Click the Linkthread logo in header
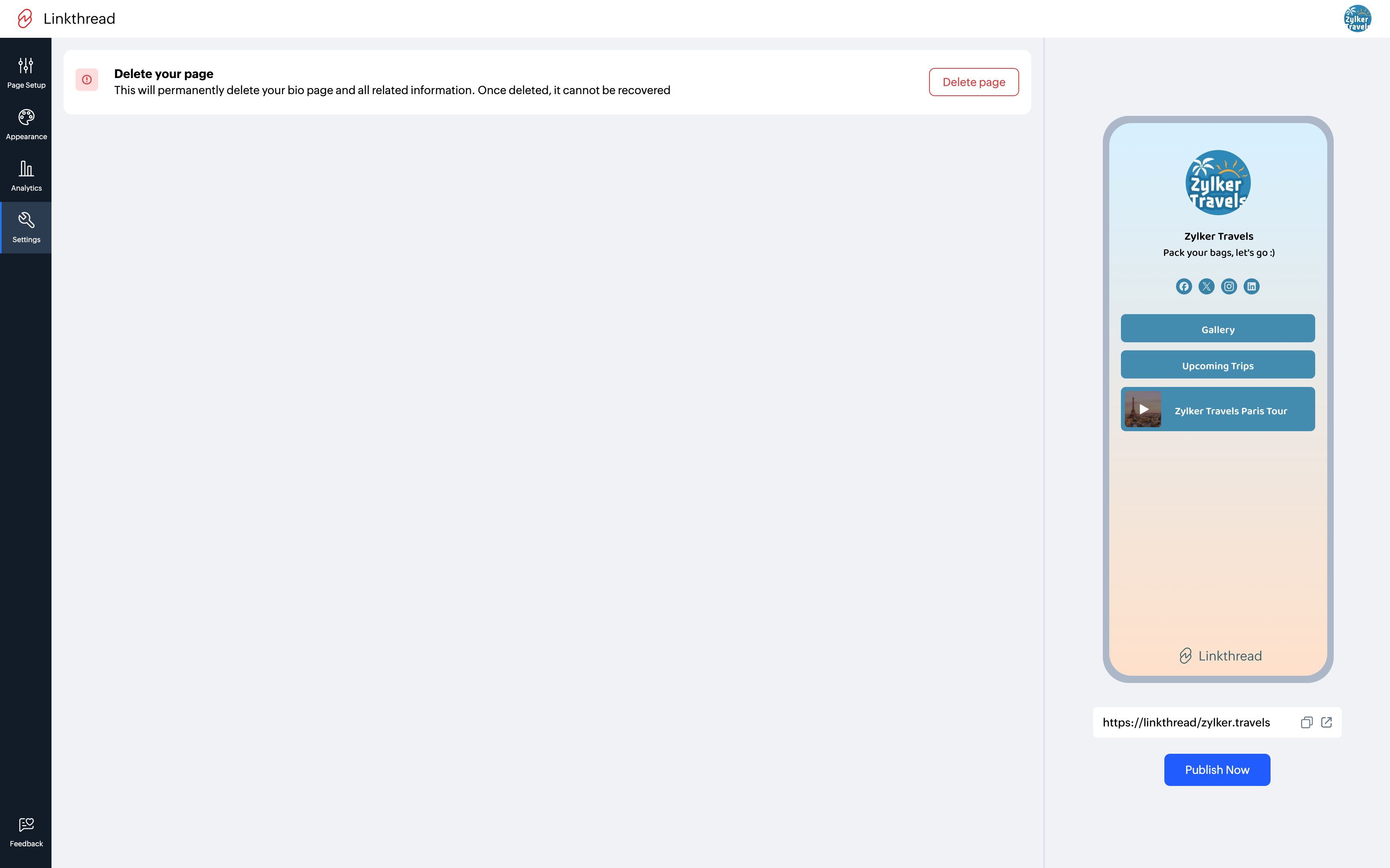Viewport: 1390px width, 868px height. pyautogui.click(x=25, y=19)
